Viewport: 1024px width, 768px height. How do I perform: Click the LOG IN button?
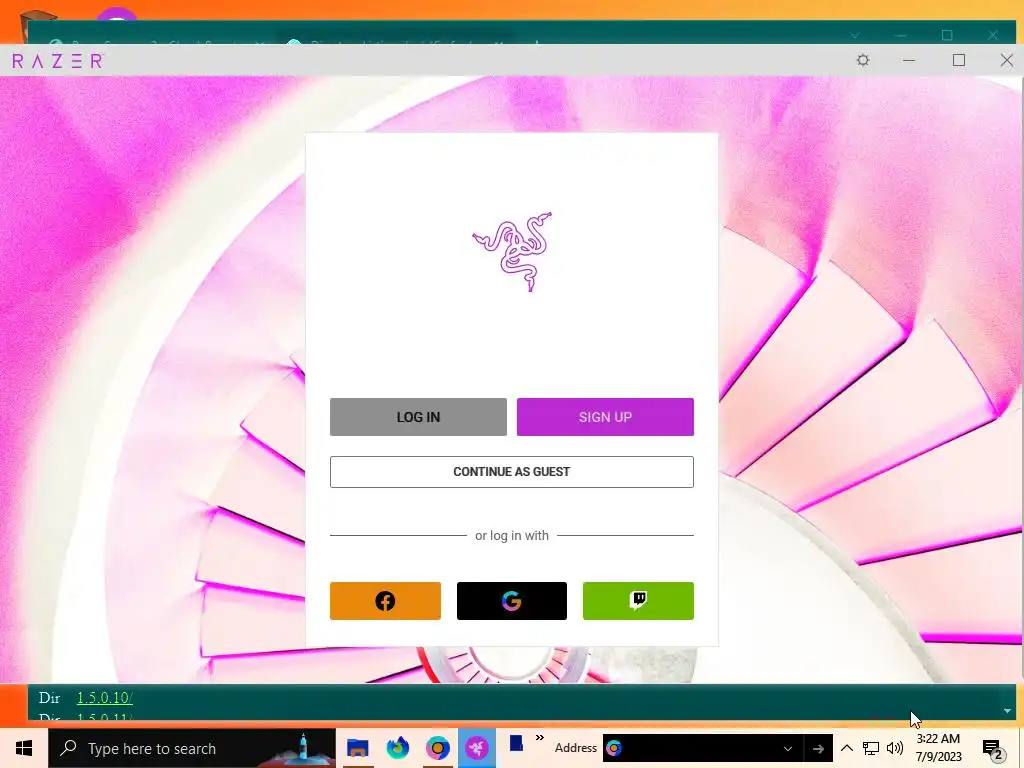[x=418, y=417]
